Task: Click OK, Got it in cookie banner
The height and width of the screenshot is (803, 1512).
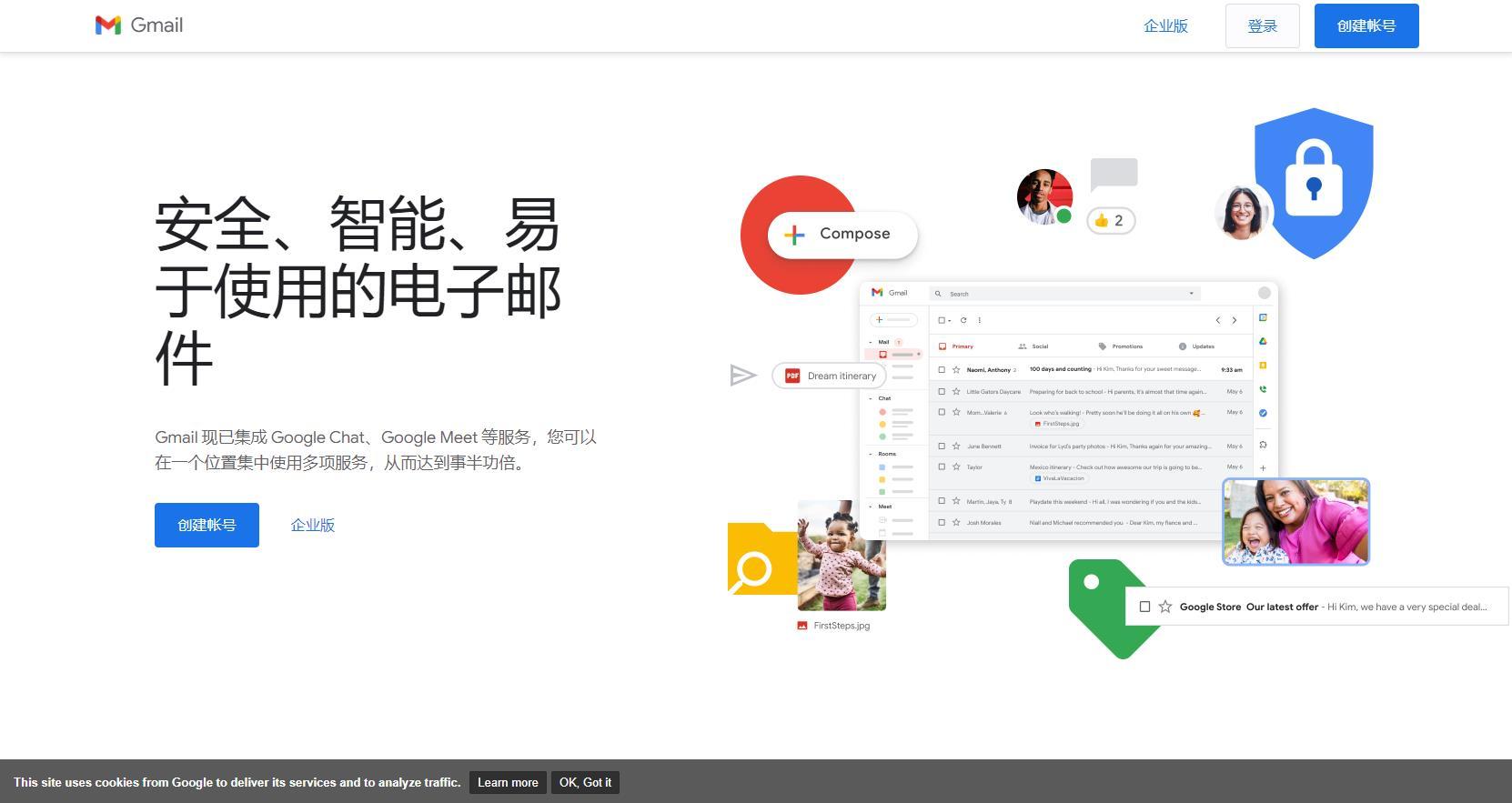Action: click(x=585, y=782)
